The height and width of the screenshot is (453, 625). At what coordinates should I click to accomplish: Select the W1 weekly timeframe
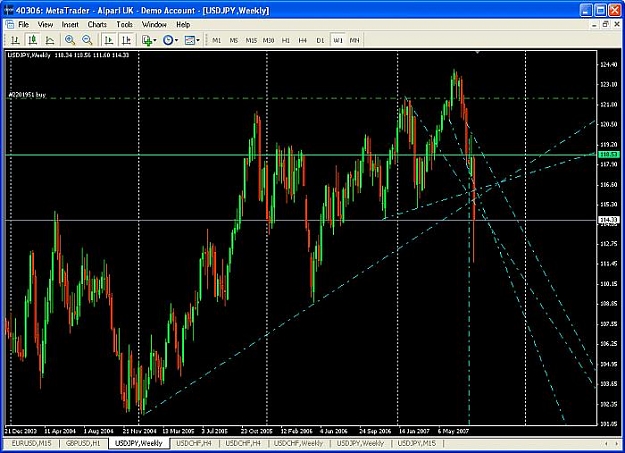pyautogui.click(x=338, y=40)
